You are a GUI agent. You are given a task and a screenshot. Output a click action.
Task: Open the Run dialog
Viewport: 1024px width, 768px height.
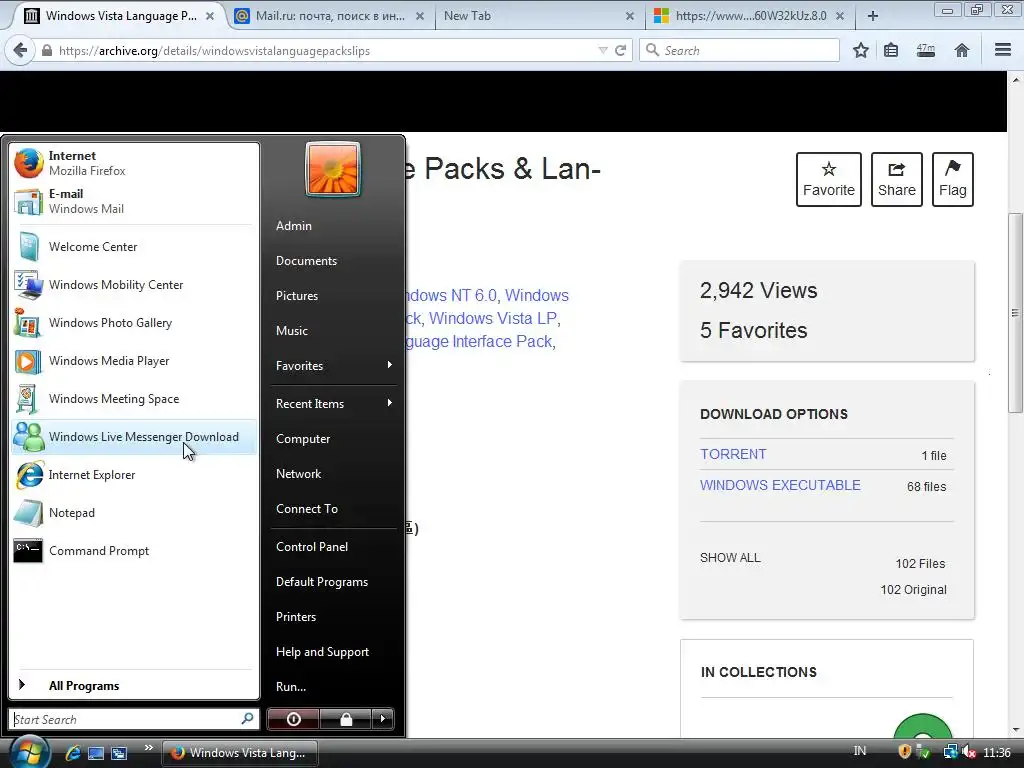(x=333, y=686)
